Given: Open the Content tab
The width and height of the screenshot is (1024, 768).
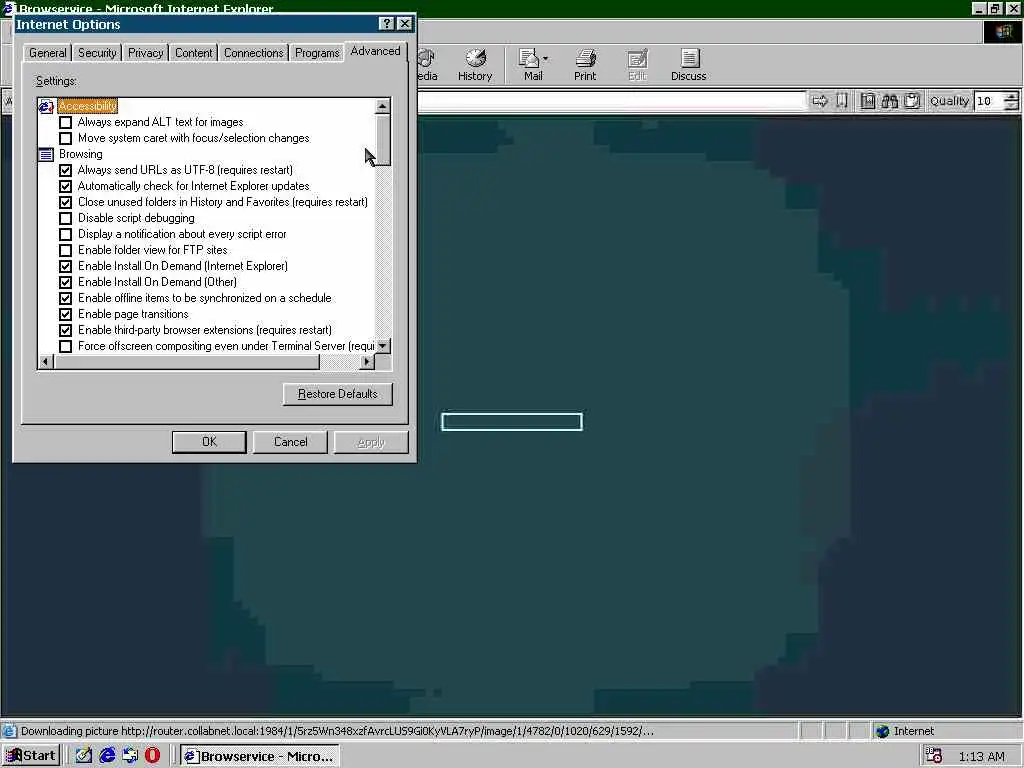Looking at the screenshot, I should point(193,53).
